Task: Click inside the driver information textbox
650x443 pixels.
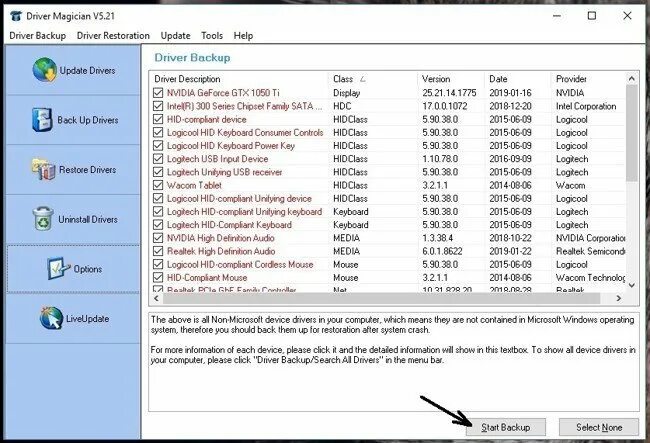Action: coord(393,362)
